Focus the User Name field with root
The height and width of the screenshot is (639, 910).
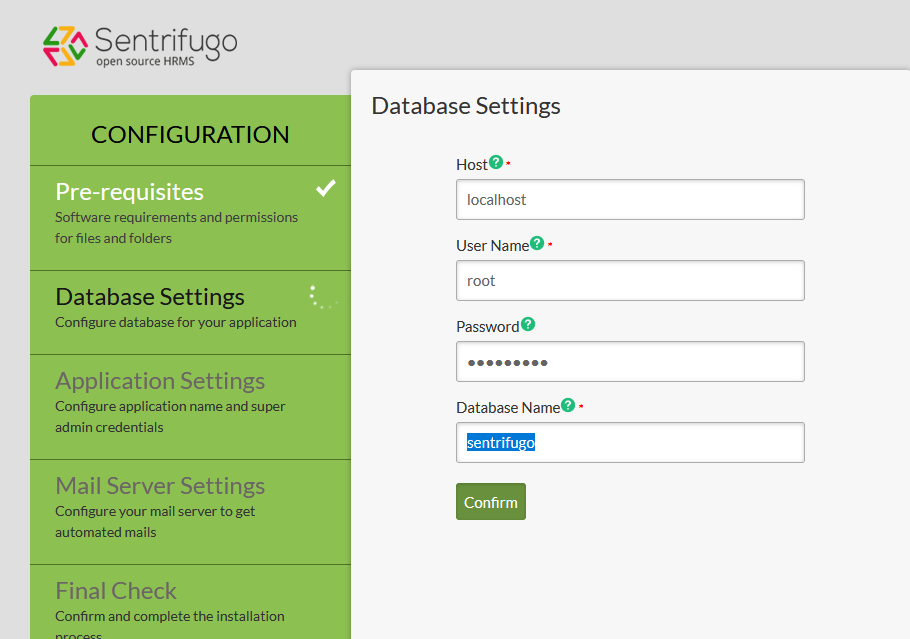630,280
